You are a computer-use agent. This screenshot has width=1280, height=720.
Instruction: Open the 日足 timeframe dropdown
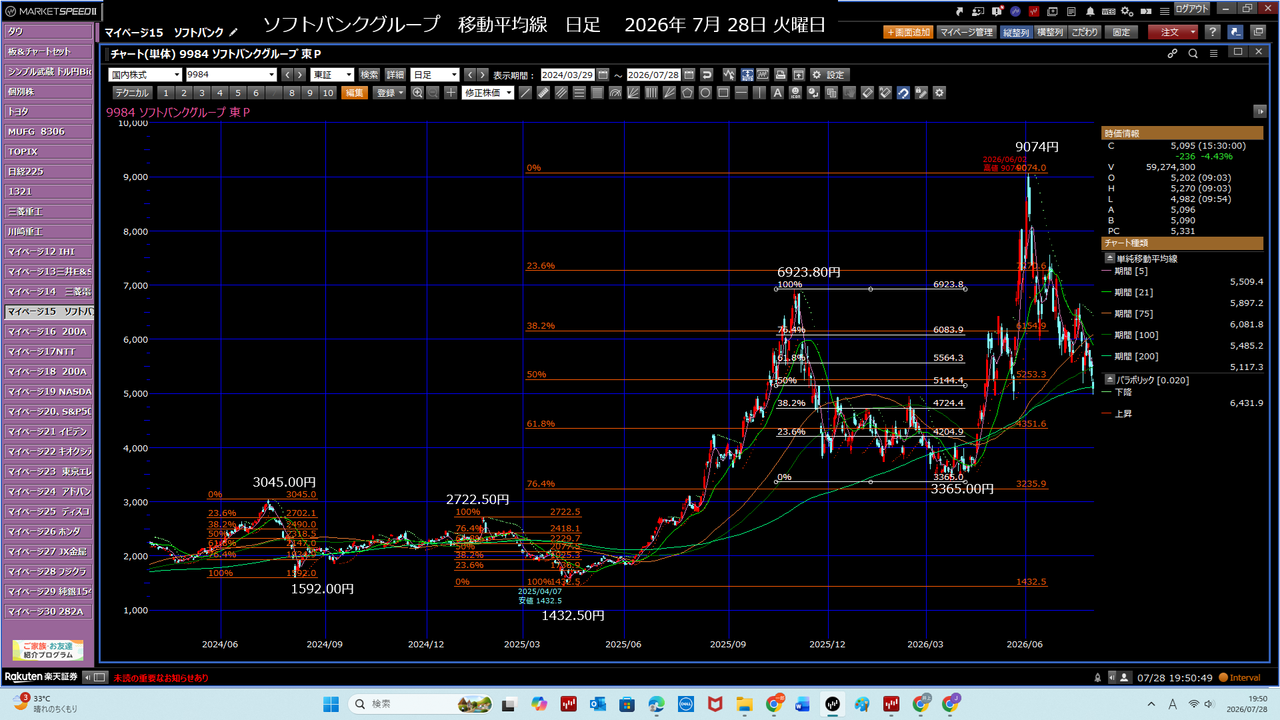pyautogui.click(x=435, y=75)
